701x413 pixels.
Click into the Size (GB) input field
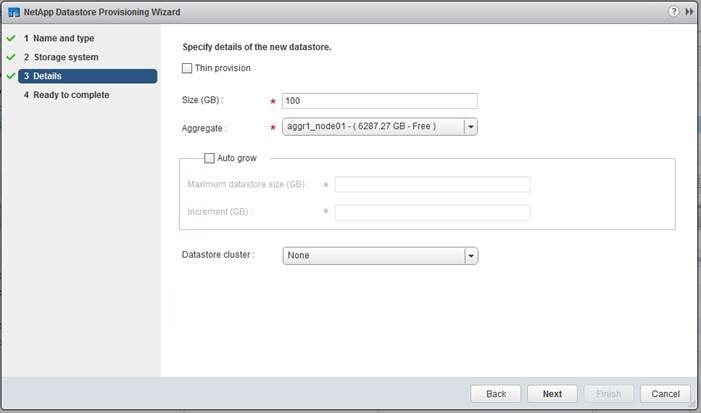coord(380,101)
